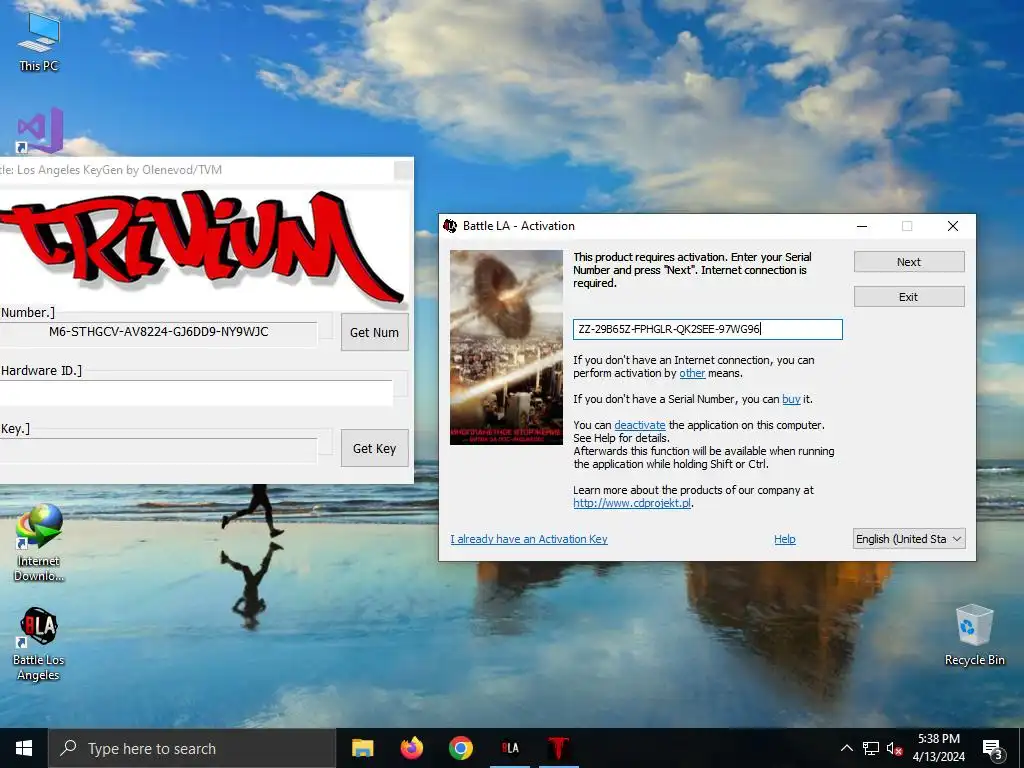Viewport: 1024px width, 768px height.
Task: Launch File Explorer from taskbar
Action: (362, 748)
